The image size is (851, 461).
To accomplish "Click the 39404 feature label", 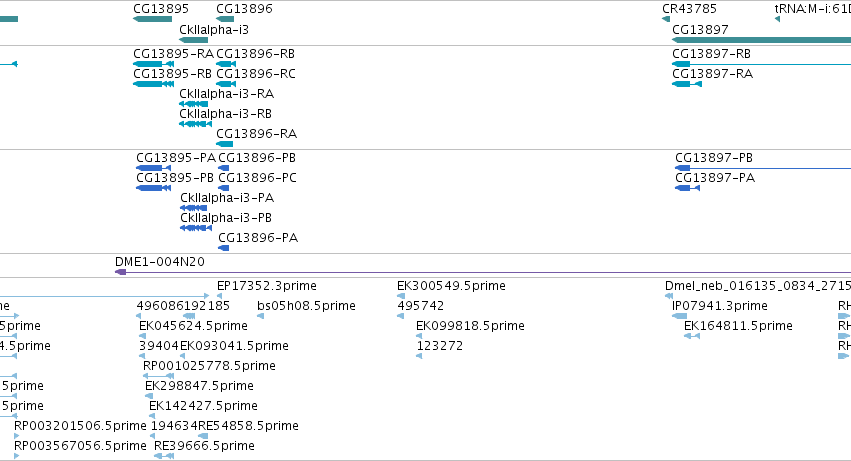I will tap(159, 346).
